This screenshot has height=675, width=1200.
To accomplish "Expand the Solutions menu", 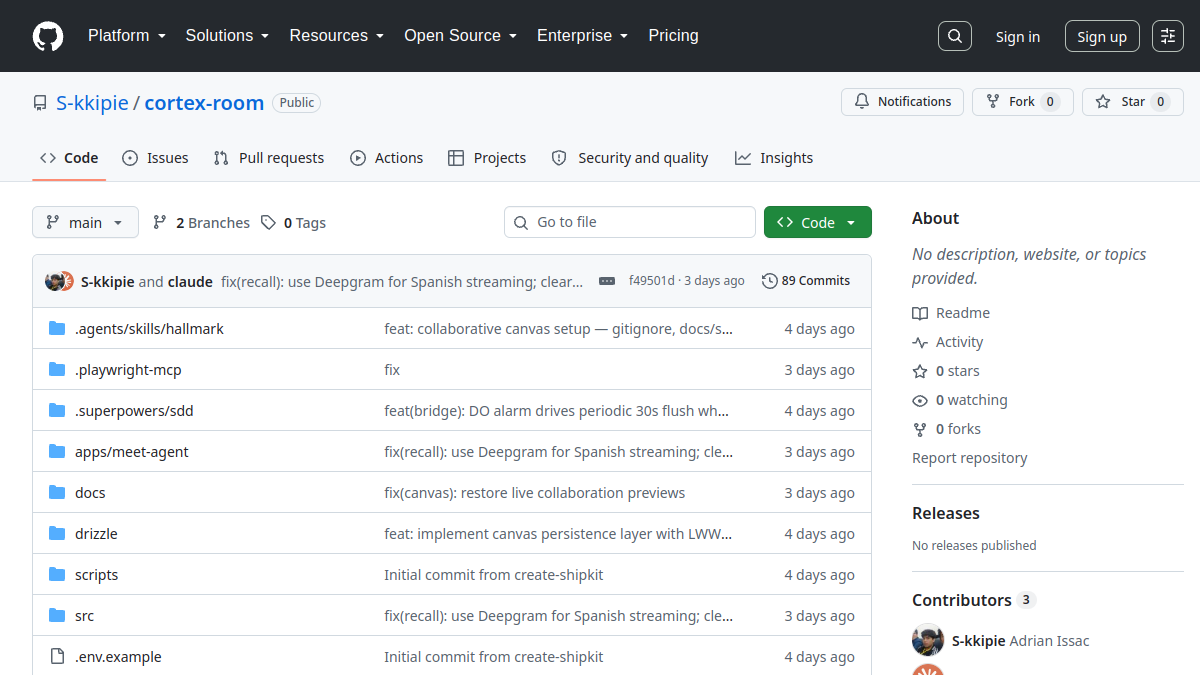I will 227,36.
